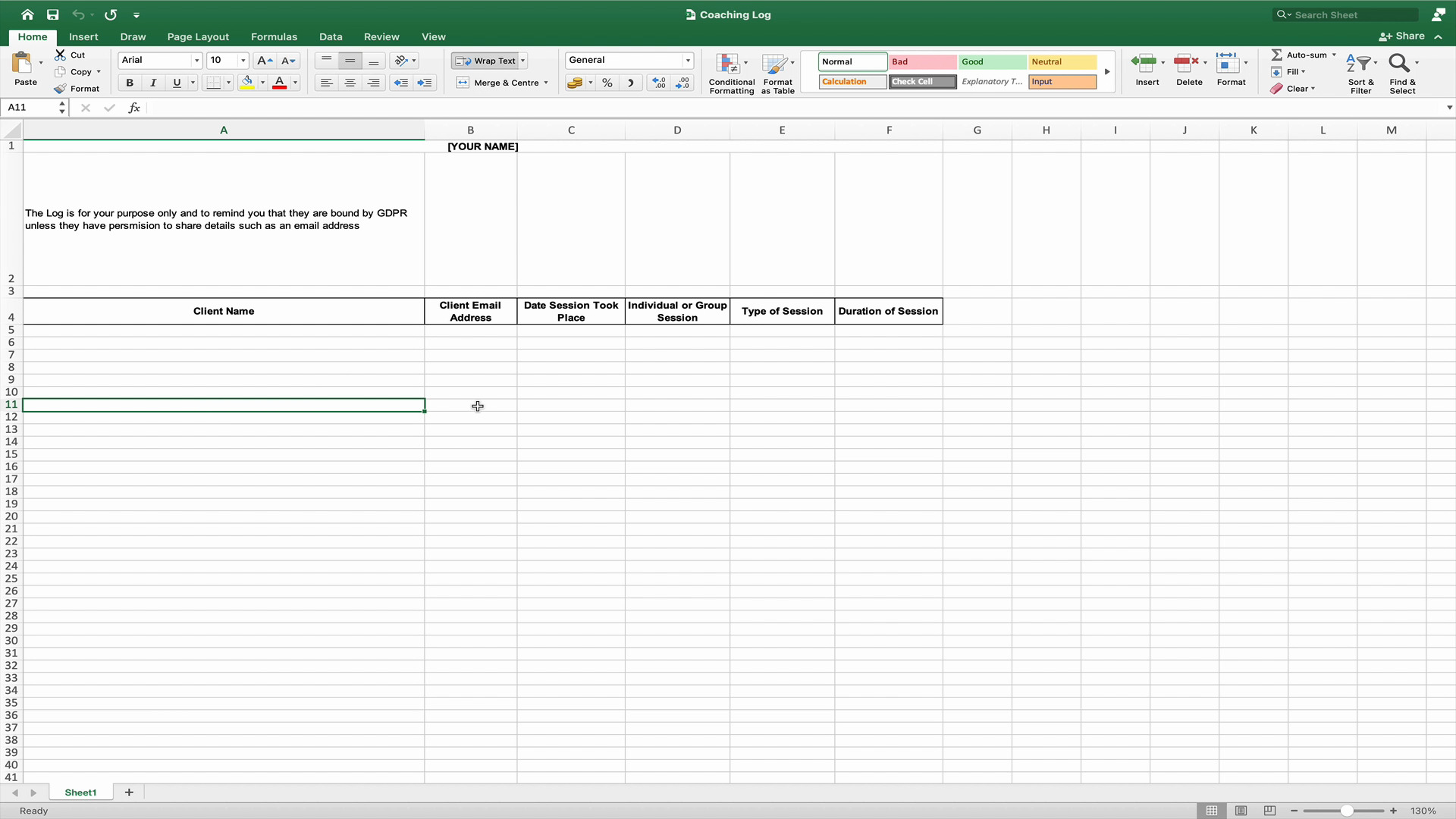Viewport: 1456px width, 819px height.
Task: Decrease the decimal places
Action: (x=682, y=83)
